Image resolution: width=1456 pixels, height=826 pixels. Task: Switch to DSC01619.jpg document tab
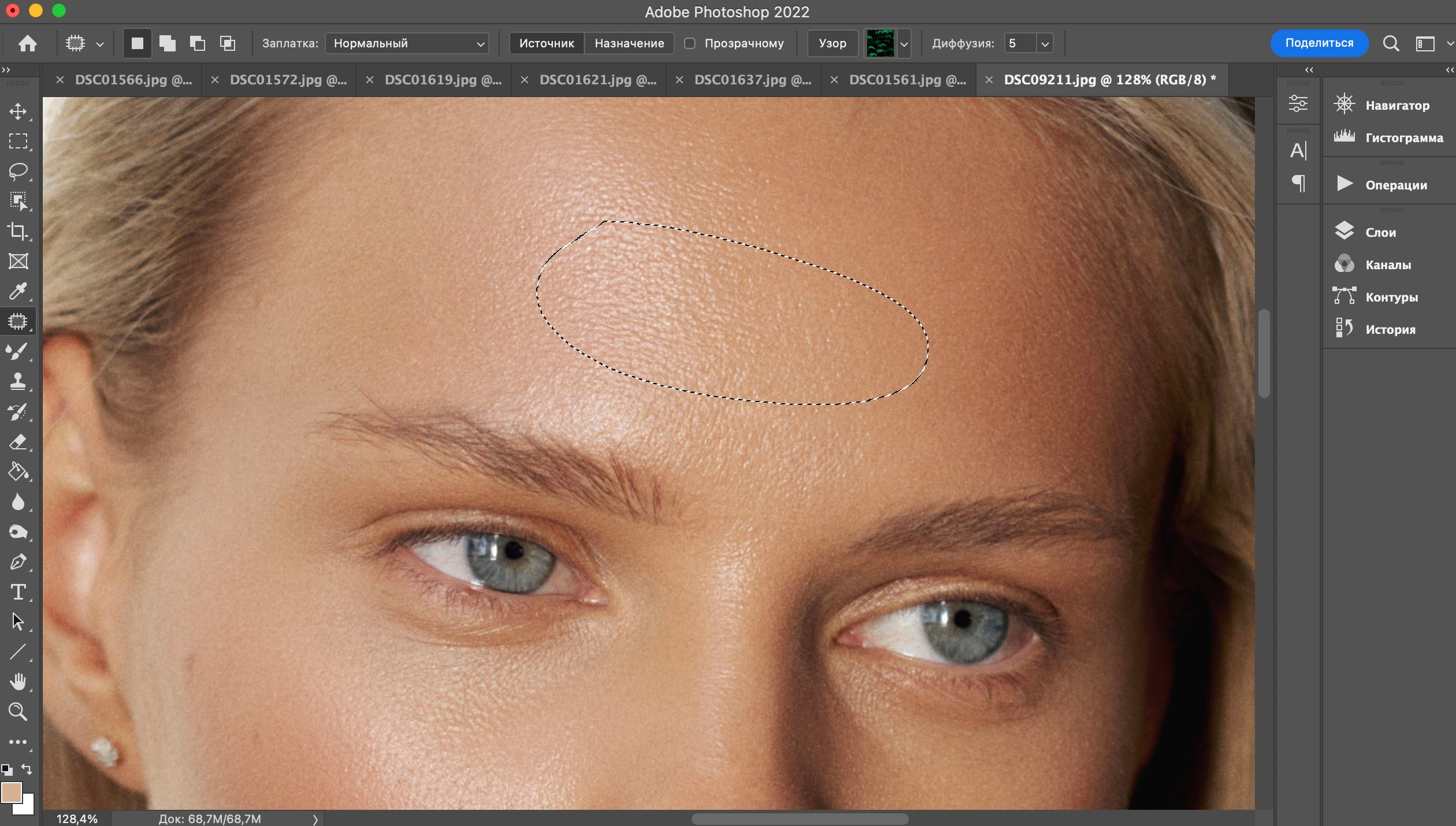tap(443, 80)
